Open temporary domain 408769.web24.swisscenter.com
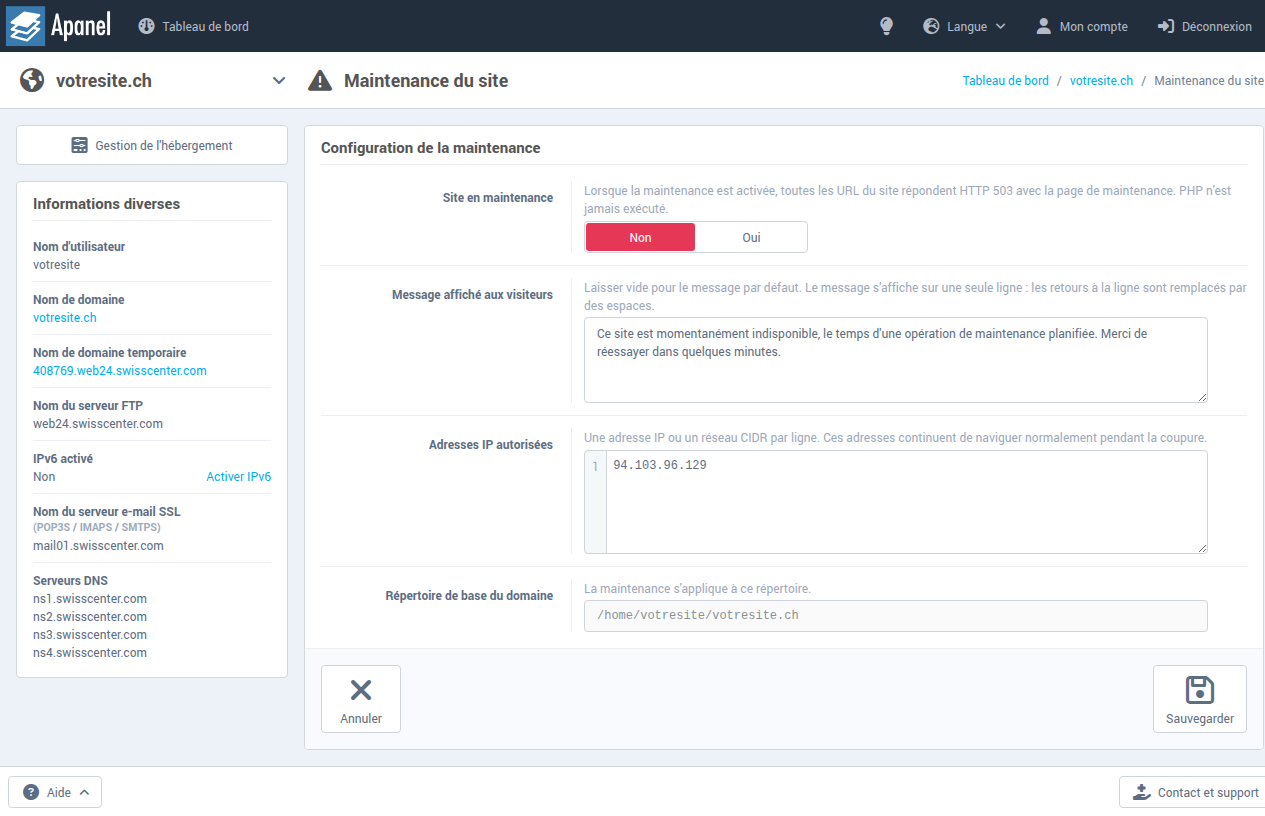The width and height of the screenshot is (1265, 816). click(x=120, y=371)
